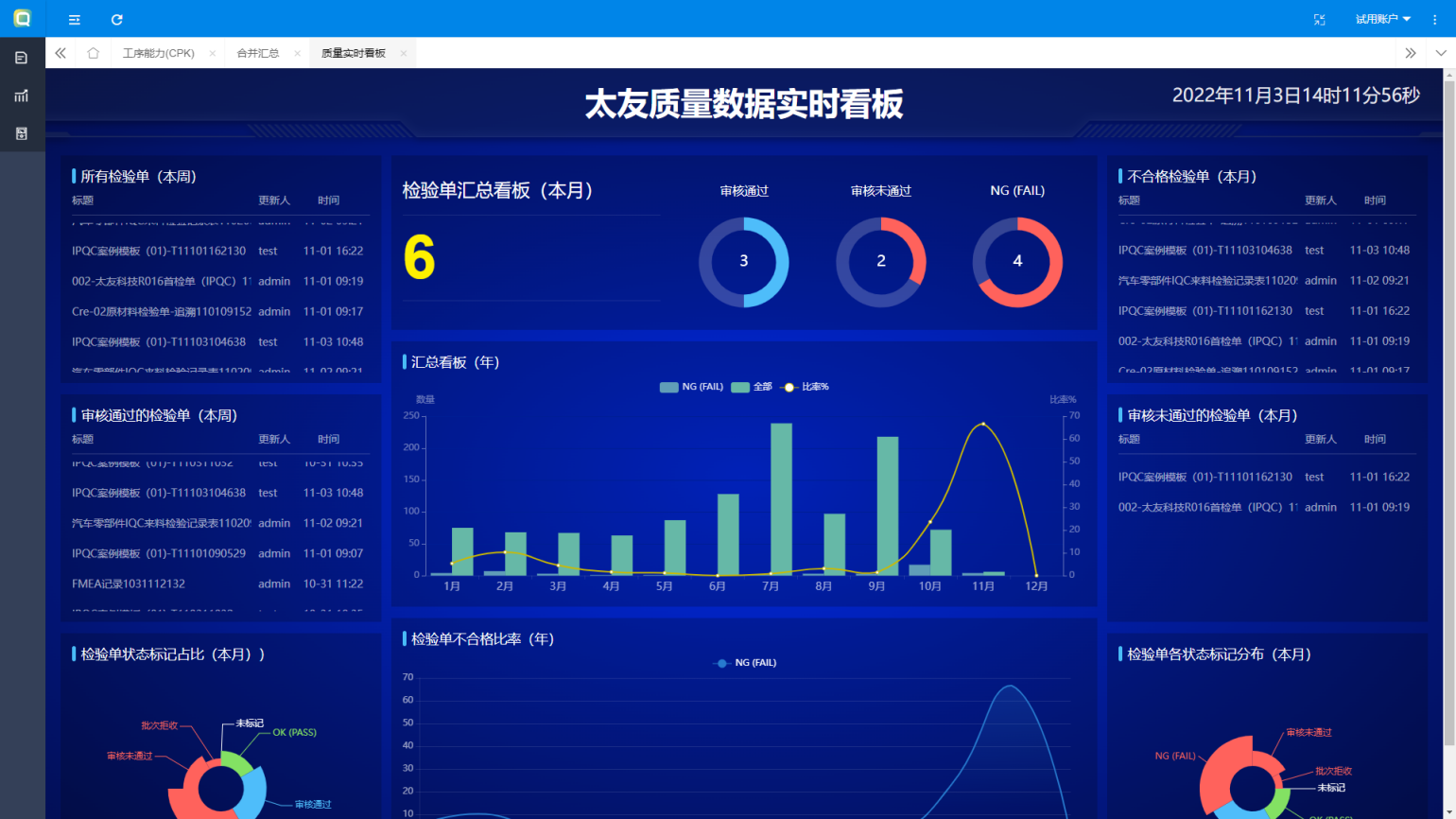The image size is (1456, 819).
Task: Click 更新人 column header in 不合格检验单
Action: point(1321,200)
